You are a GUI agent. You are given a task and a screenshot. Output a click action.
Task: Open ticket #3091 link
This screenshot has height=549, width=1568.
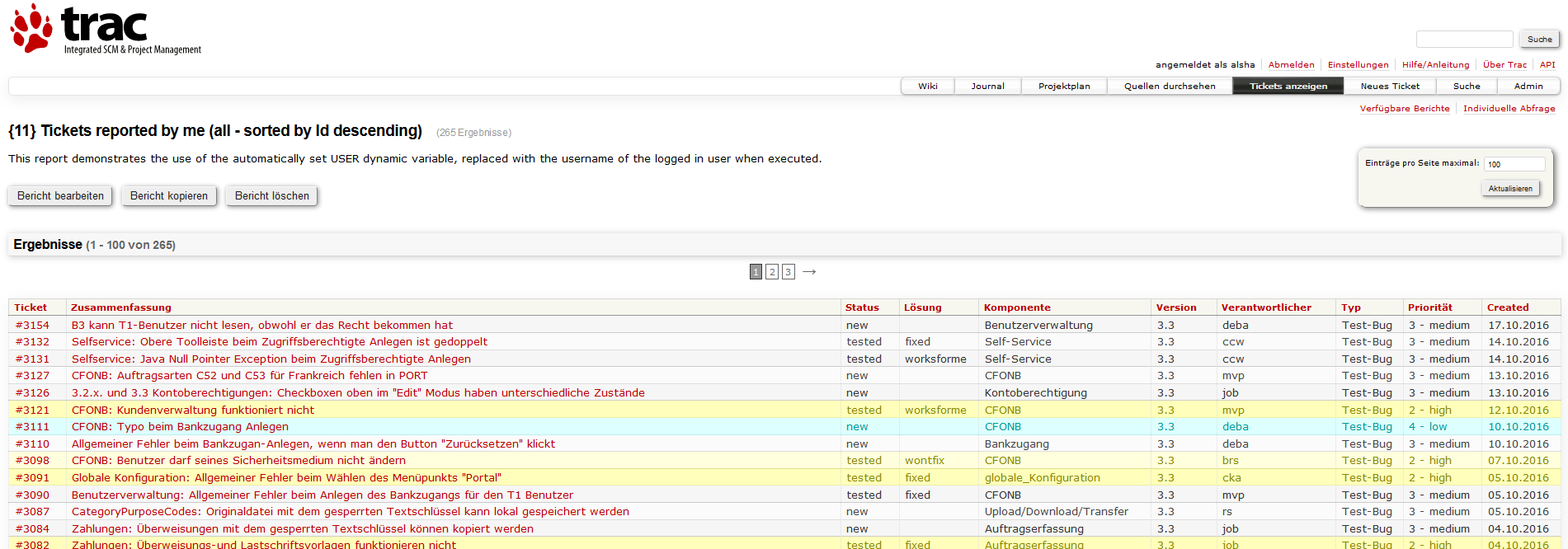(32, 478)
